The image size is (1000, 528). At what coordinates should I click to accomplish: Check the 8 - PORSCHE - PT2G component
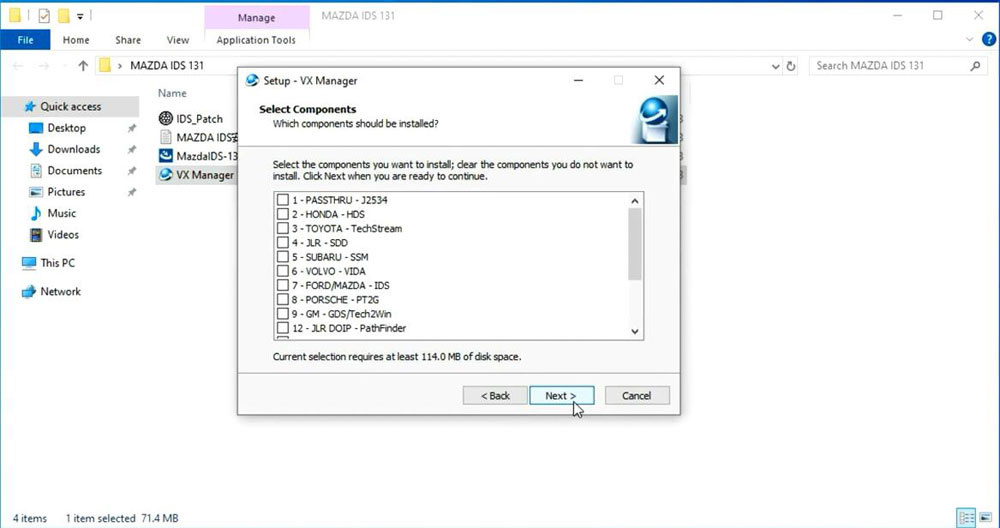pos(283,300)
